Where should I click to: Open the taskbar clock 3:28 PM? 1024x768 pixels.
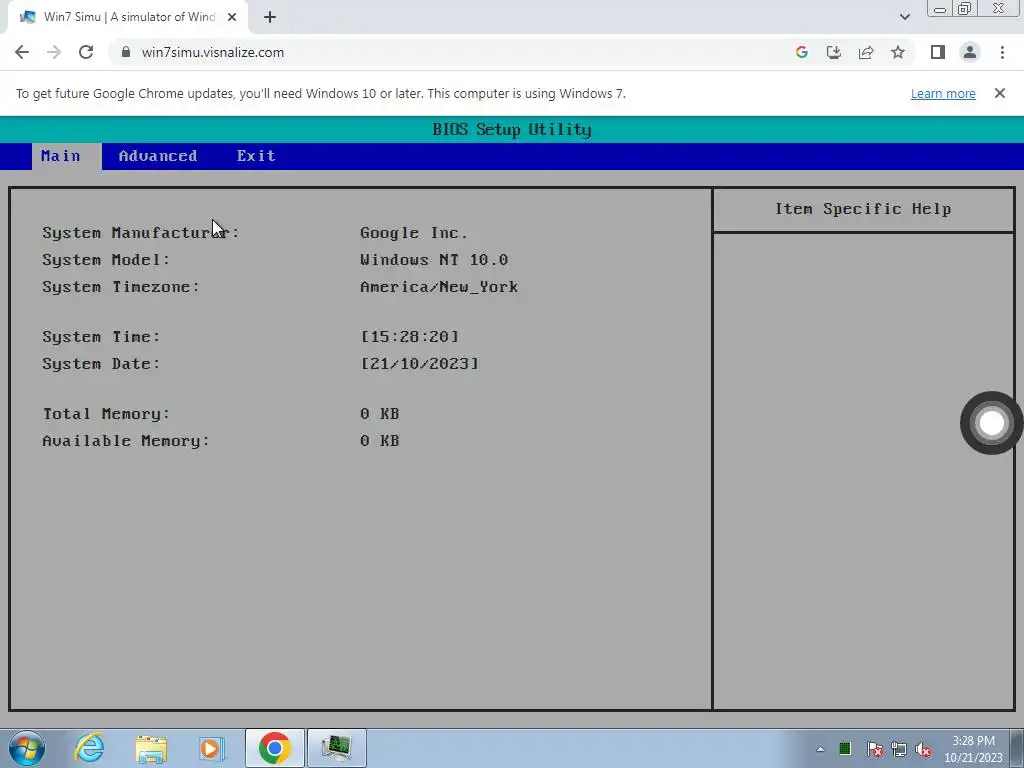973,749
